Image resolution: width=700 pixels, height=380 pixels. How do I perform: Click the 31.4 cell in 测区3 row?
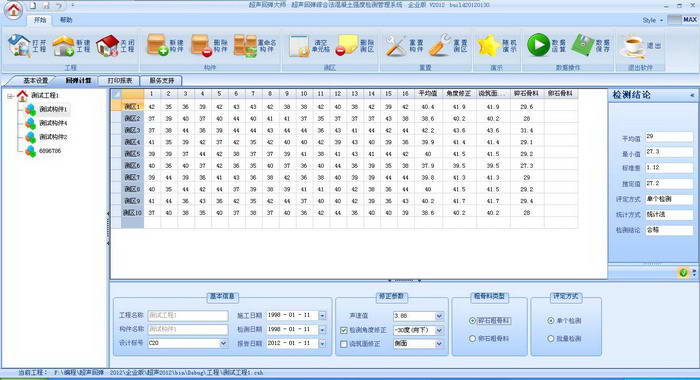[x=527, y=131]
